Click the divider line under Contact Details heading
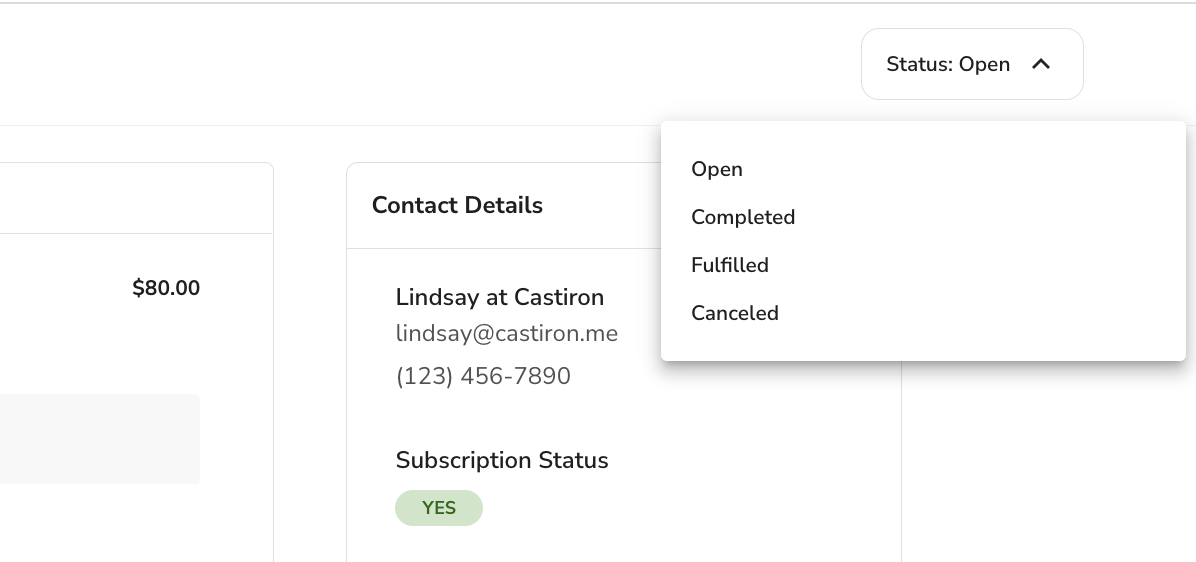This screenshot has width=1196, height=562. tap(503, 249)
